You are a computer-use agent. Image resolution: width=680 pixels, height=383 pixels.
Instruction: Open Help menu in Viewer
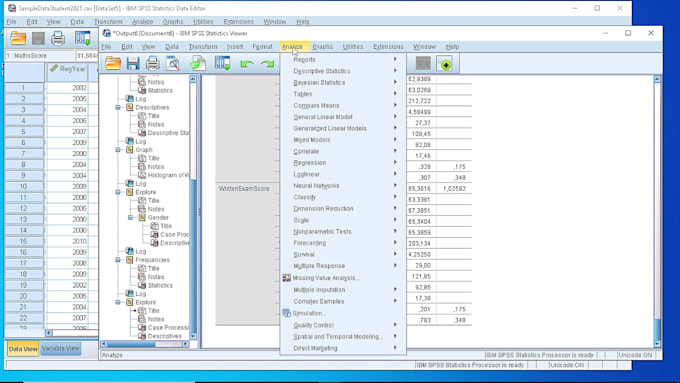pos(452,46)
